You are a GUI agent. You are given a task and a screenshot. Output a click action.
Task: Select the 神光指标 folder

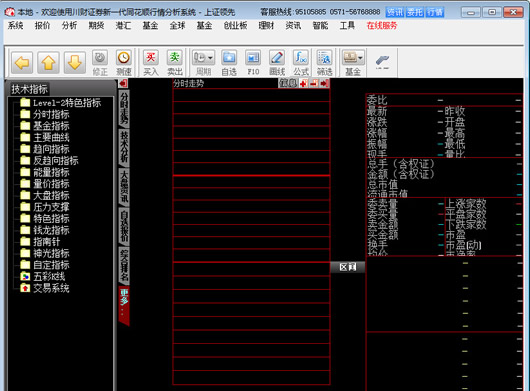pos(45,253)
